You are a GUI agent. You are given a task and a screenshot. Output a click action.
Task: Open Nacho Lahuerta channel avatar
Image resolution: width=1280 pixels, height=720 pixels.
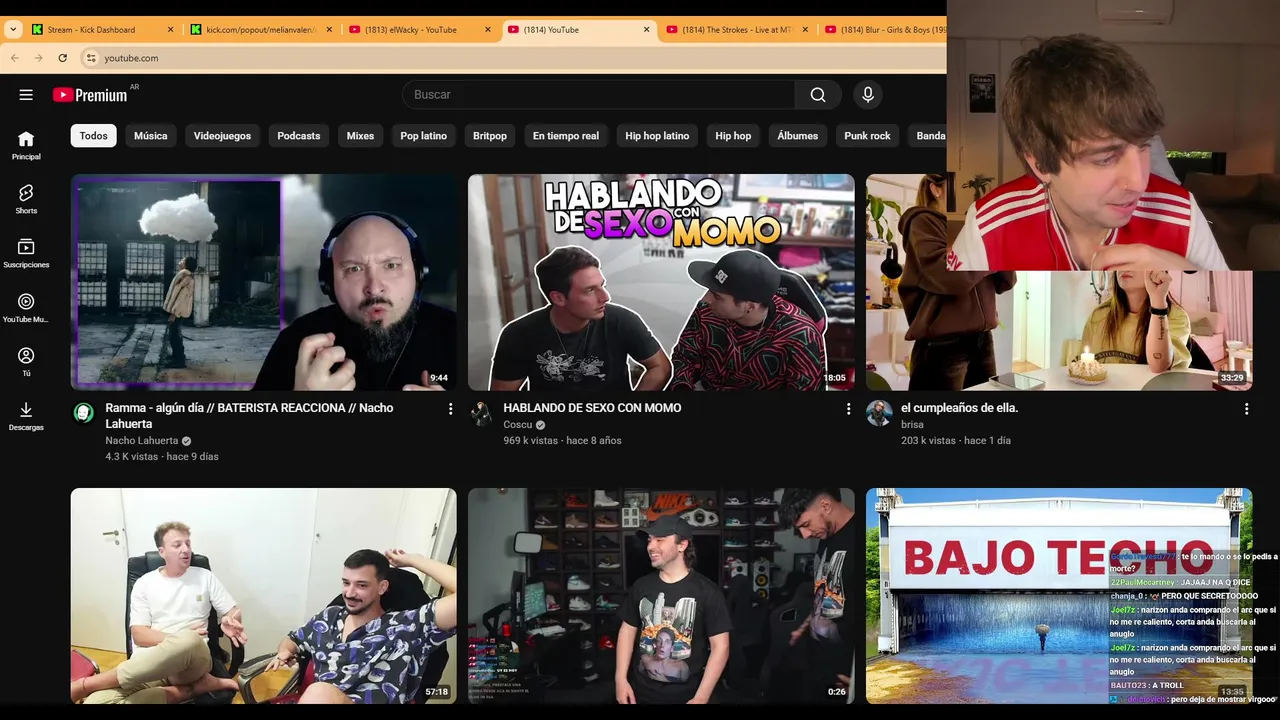coord(84,413)
